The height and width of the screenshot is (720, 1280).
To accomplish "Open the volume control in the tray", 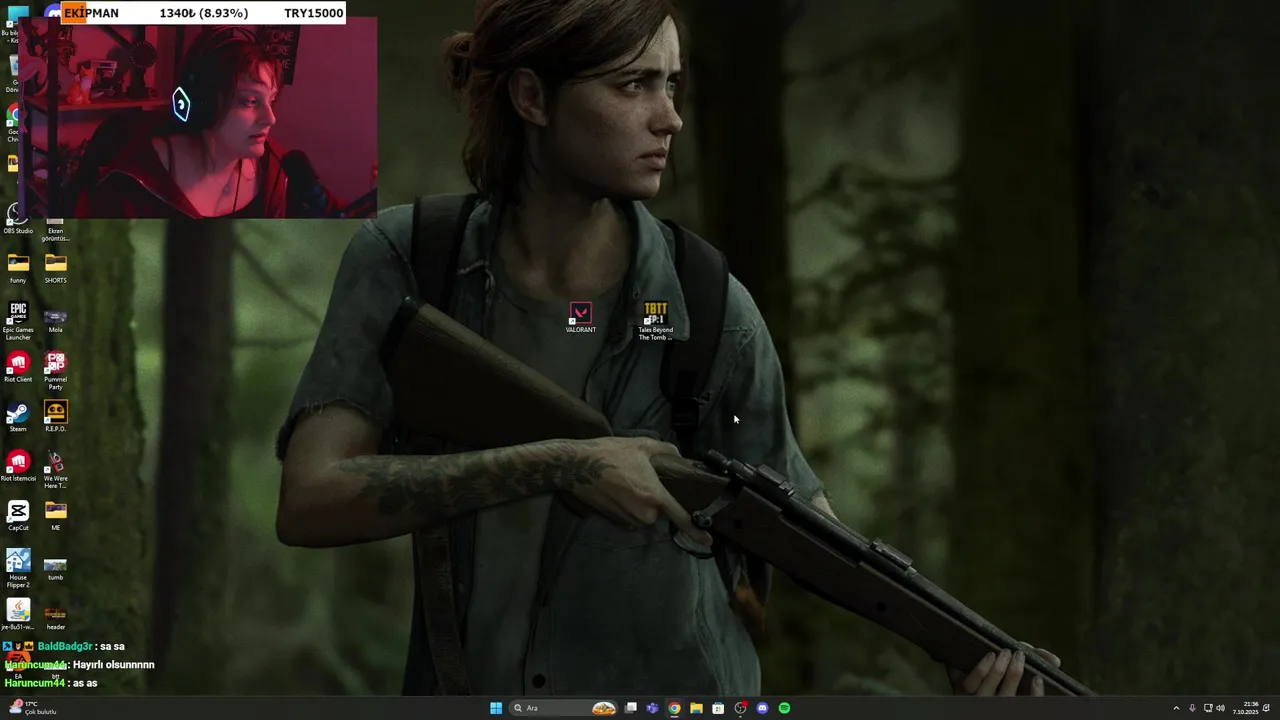I will [1220, 708].
